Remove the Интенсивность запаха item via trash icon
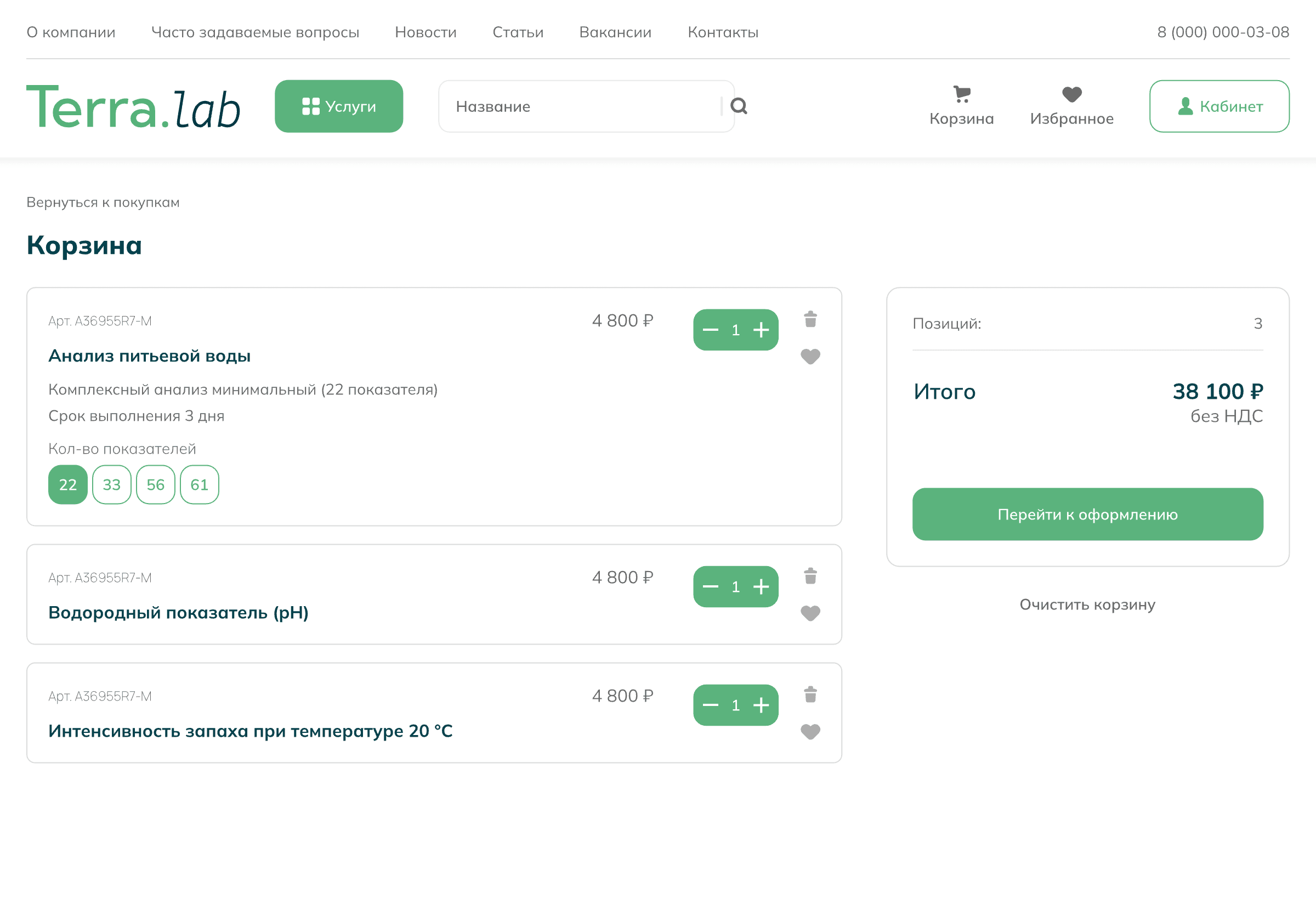1316x904 pixels. (x=810, y=694)
